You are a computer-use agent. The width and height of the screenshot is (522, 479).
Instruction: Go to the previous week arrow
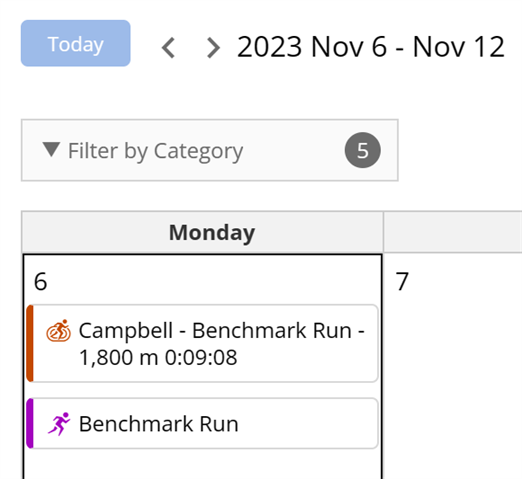point(168,48)
